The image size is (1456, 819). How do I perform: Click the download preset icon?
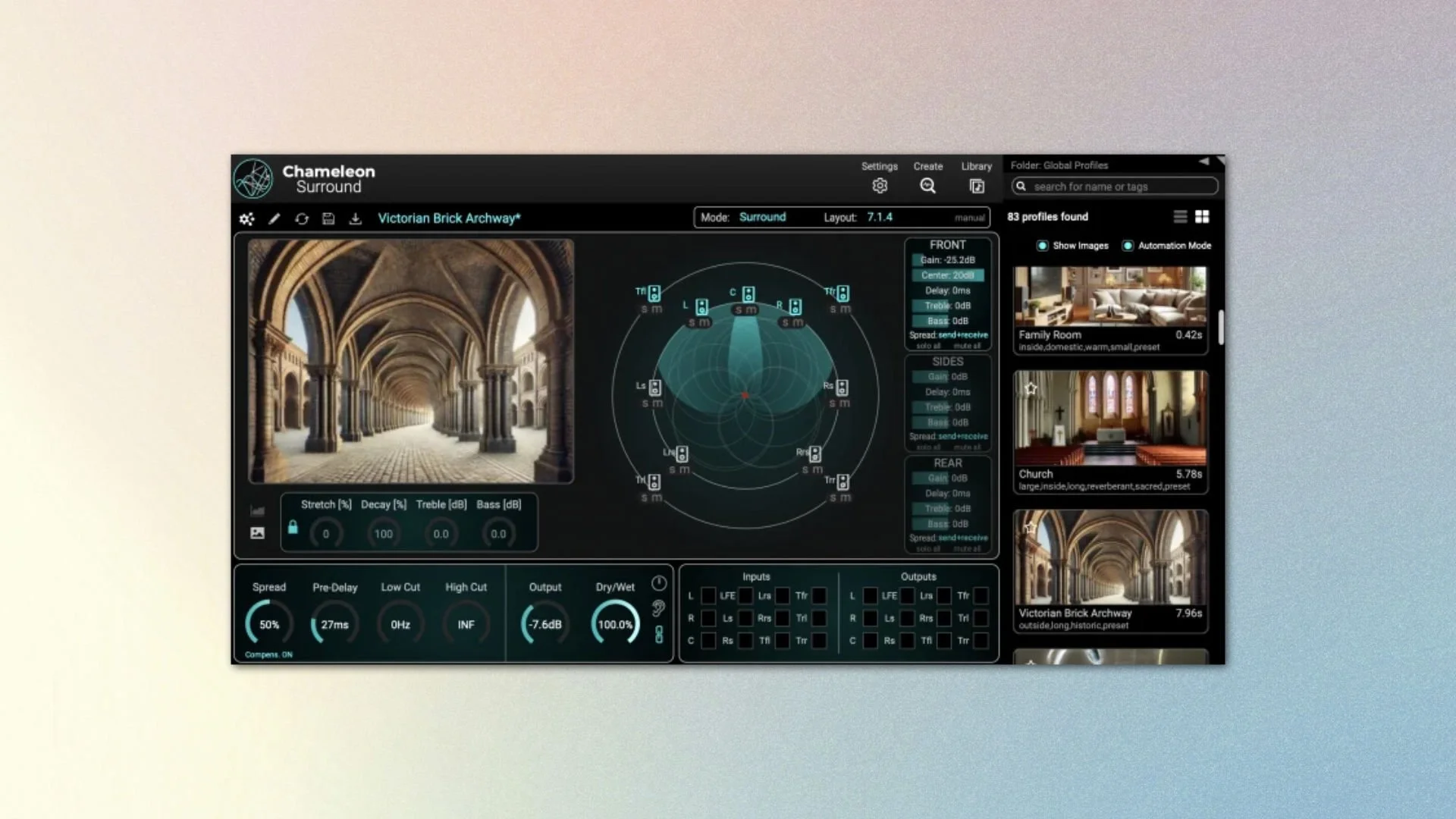click(355, 219)
